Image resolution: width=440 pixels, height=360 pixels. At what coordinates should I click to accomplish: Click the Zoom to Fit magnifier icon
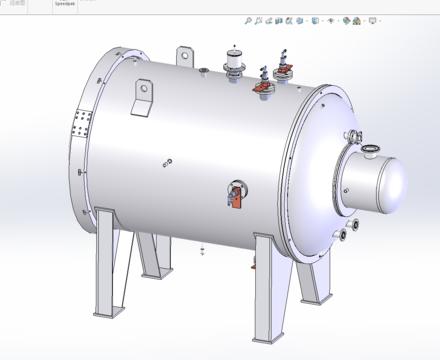click(248, 21)
